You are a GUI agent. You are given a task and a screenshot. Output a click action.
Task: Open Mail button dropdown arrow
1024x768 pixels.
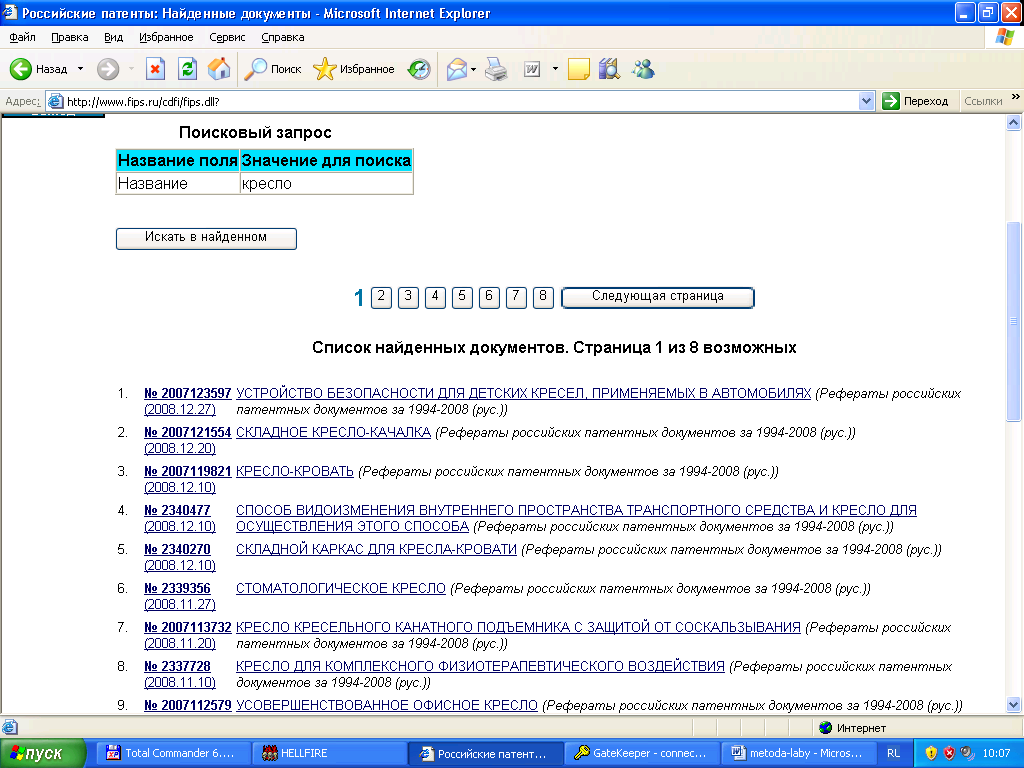[473, 69]
